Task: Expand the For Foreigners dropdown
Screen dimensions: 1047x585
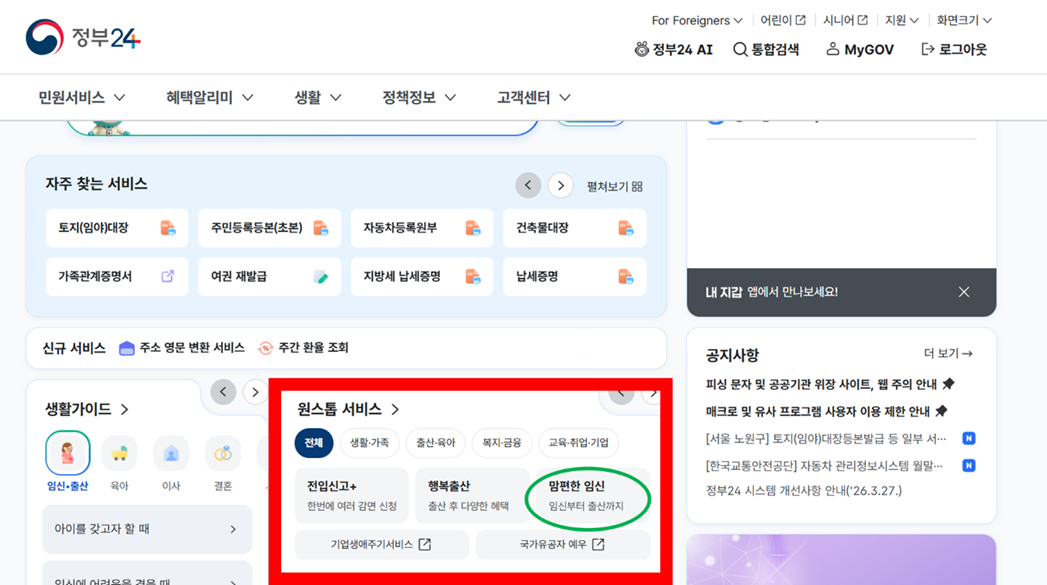Action: (697, 20)
